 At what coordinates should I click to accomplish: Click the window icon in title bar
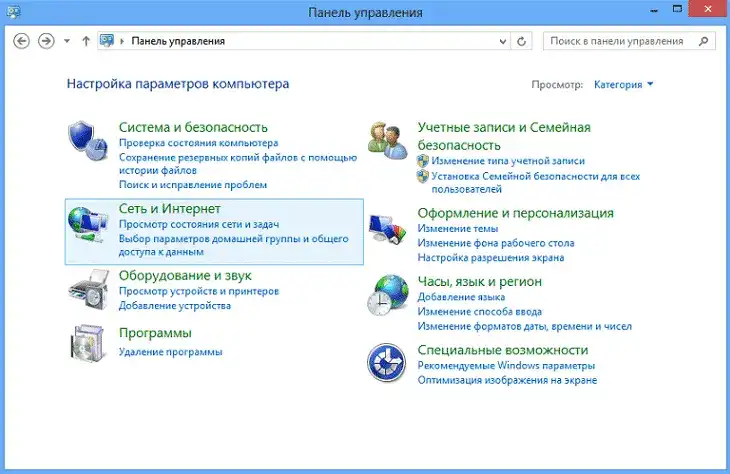[13, 11]
